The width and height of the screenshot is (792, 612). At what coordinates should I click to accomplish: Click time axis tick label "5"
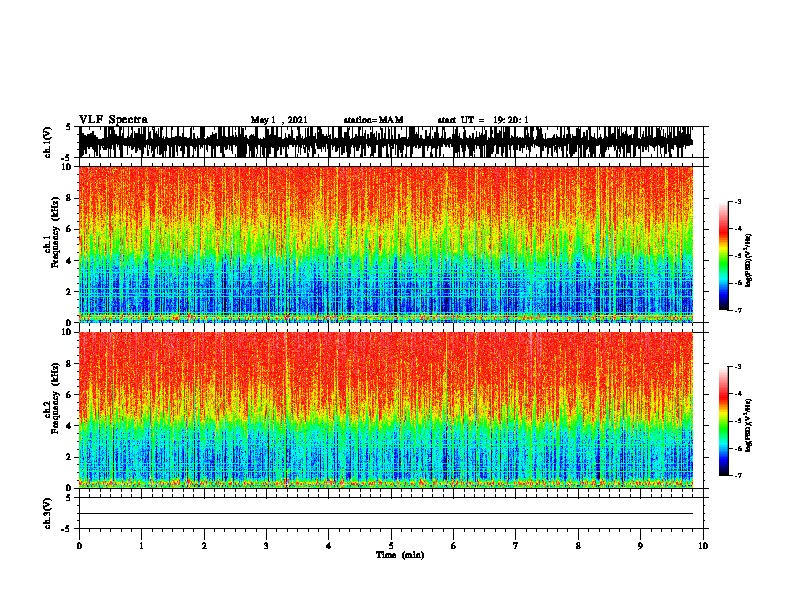391,546
